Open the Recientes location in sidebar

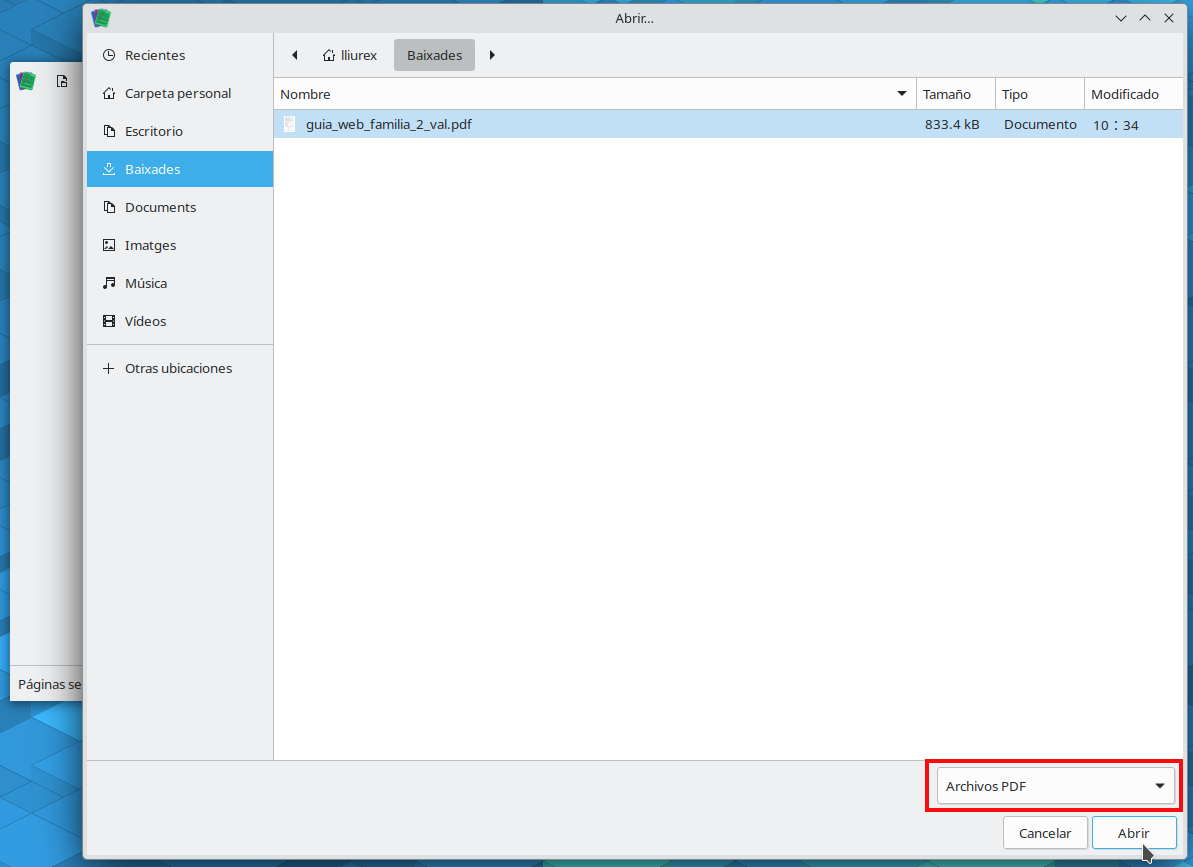[180, 55]
